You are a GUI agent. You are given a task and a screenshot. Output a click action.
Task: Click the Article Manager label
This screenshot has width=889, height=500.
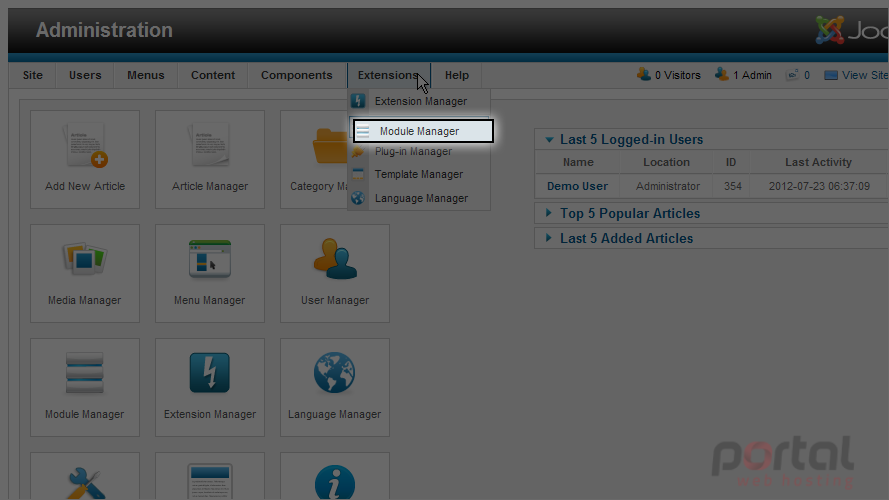pyautogui.click(x=210, y=186)
